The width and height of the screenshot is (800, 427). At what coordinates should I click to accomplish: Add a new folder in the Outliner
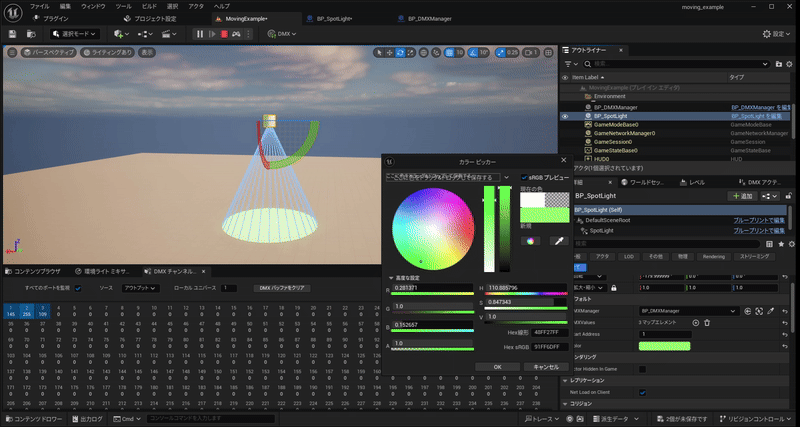point(779,64)
